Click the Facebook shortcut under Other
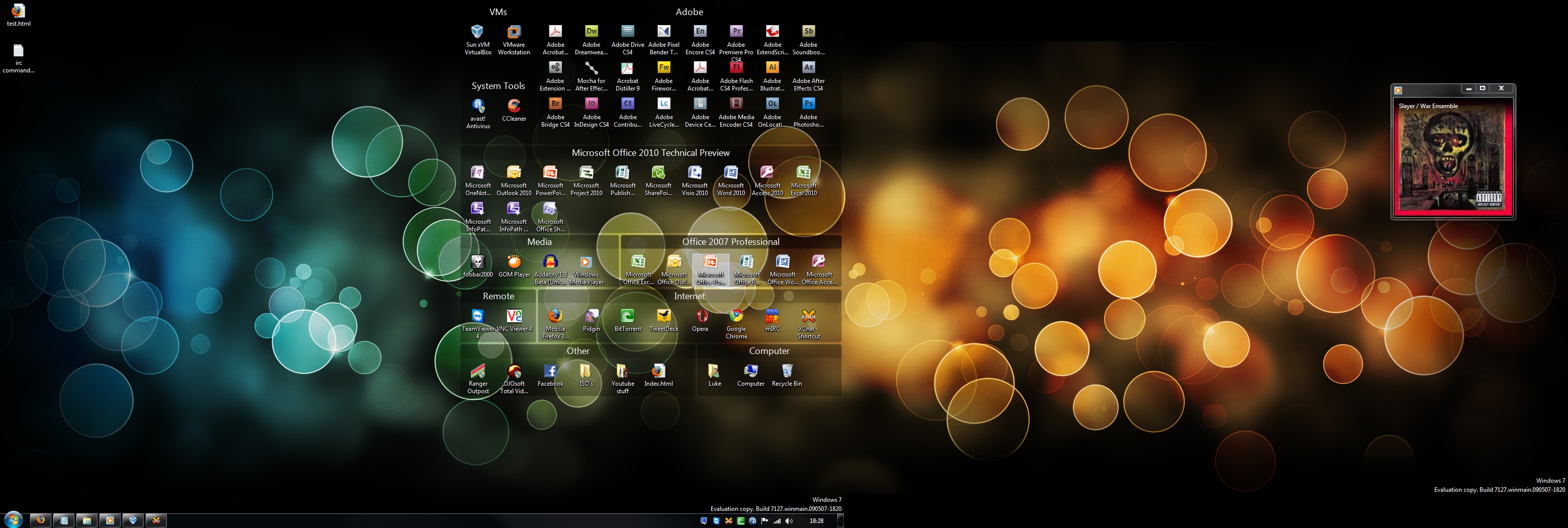Viewport: 1568px width, 528px height. (550, 371)
